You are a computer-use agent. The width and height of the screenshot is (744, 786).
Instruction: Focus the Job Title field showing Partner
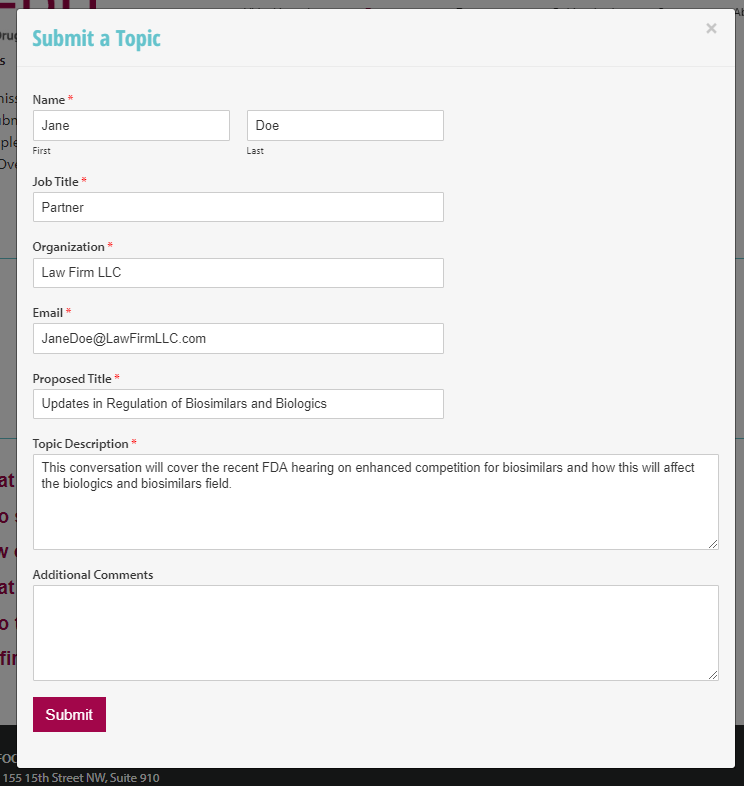[238, 207]
